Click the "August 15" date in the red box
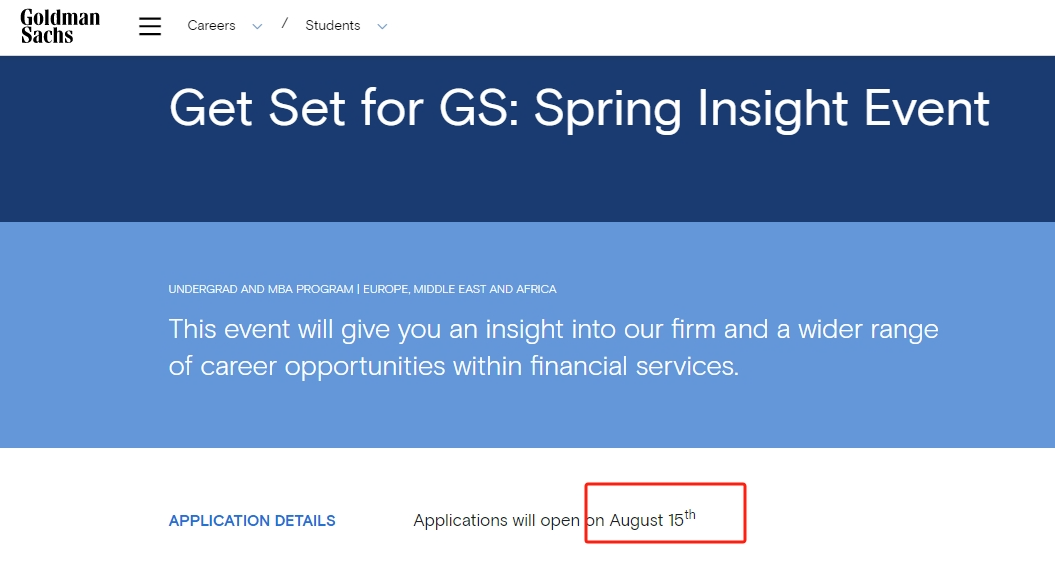The width and height of the screenshot is (1055, 564). click(x=646, y=520)
